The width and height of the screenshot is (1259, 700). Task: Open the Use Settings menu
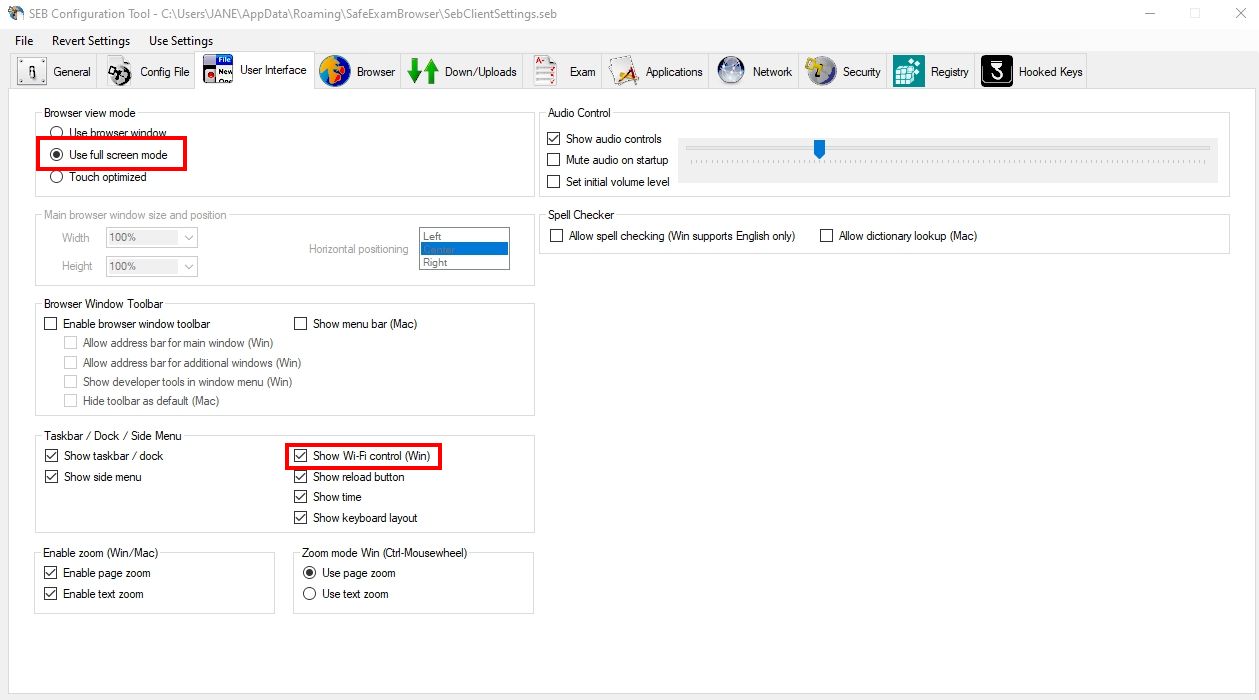pos(181,41)
